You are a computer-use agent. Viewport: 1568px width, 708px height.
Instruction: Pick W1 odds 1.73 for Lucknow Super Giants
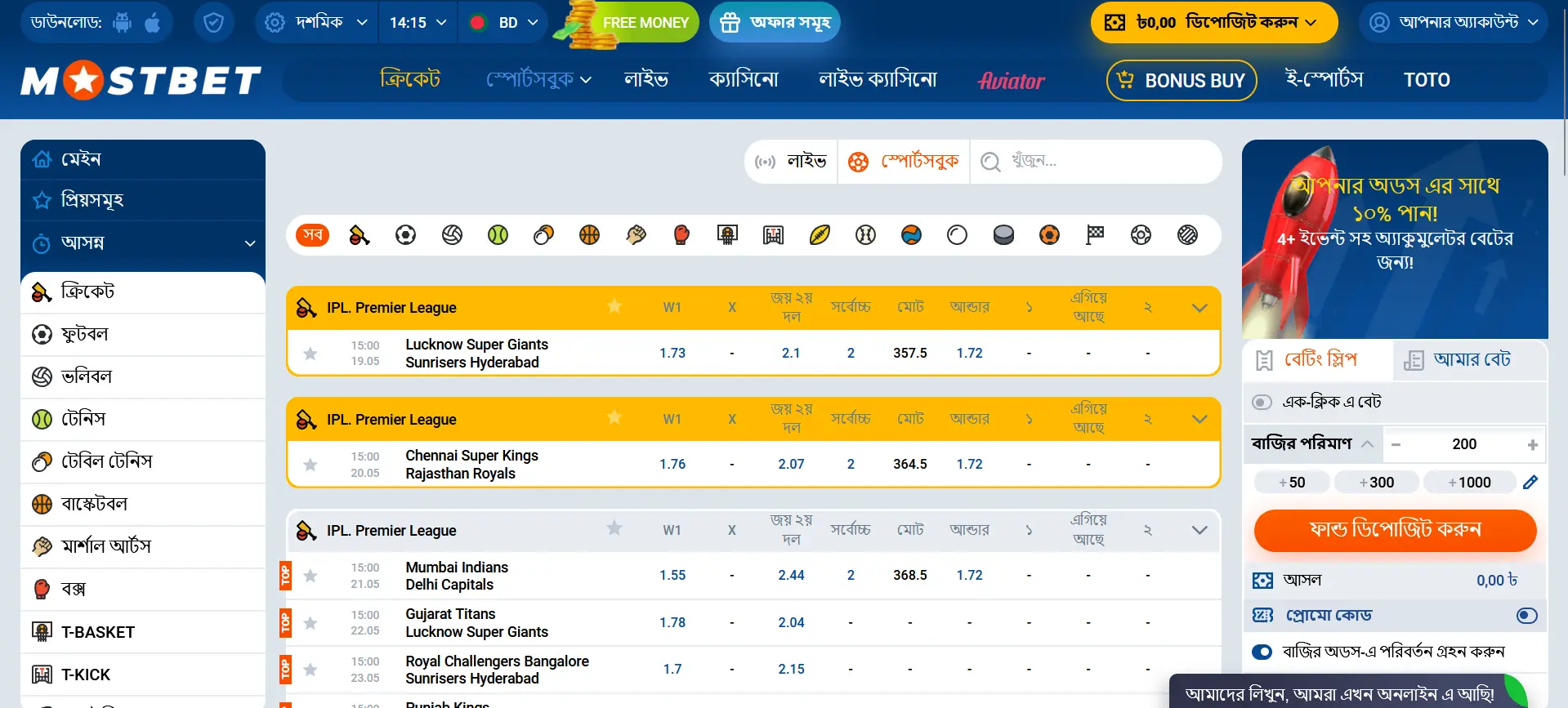coord(672,354)
